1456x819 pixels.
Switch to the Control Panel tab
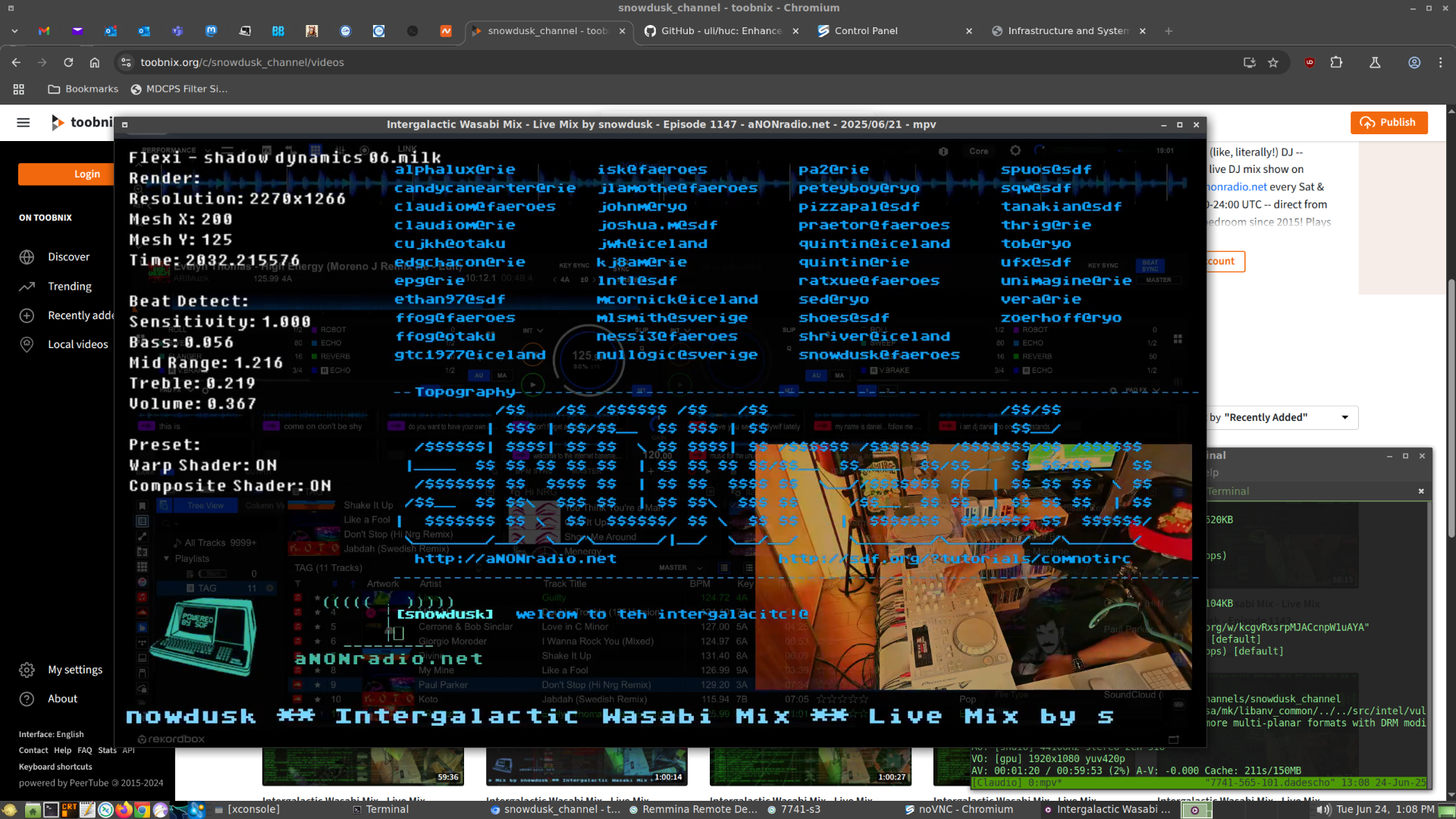(x=894, y=31)
